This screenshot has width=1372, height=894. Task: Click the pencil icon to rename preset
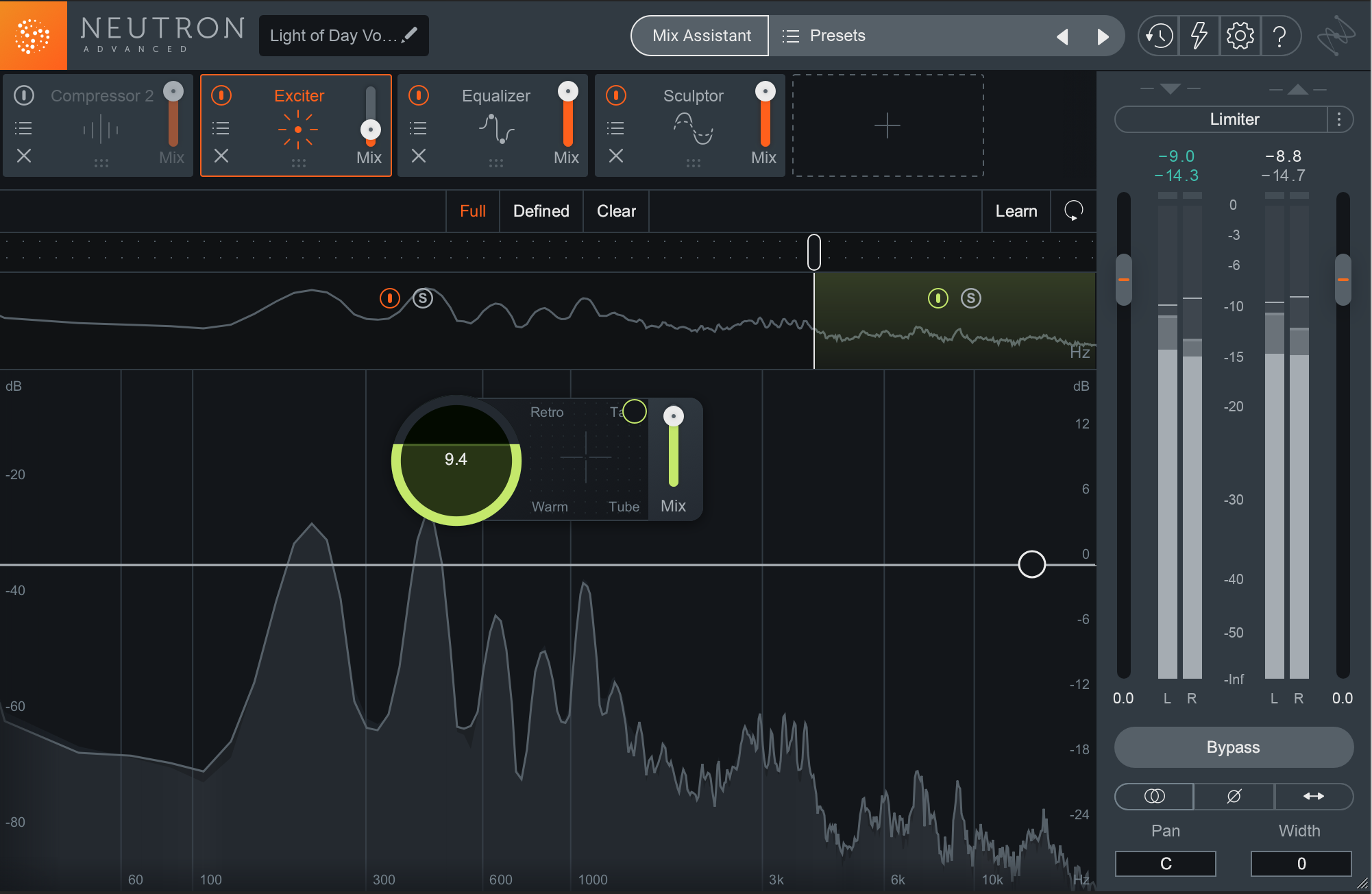[x=410, y=34]
